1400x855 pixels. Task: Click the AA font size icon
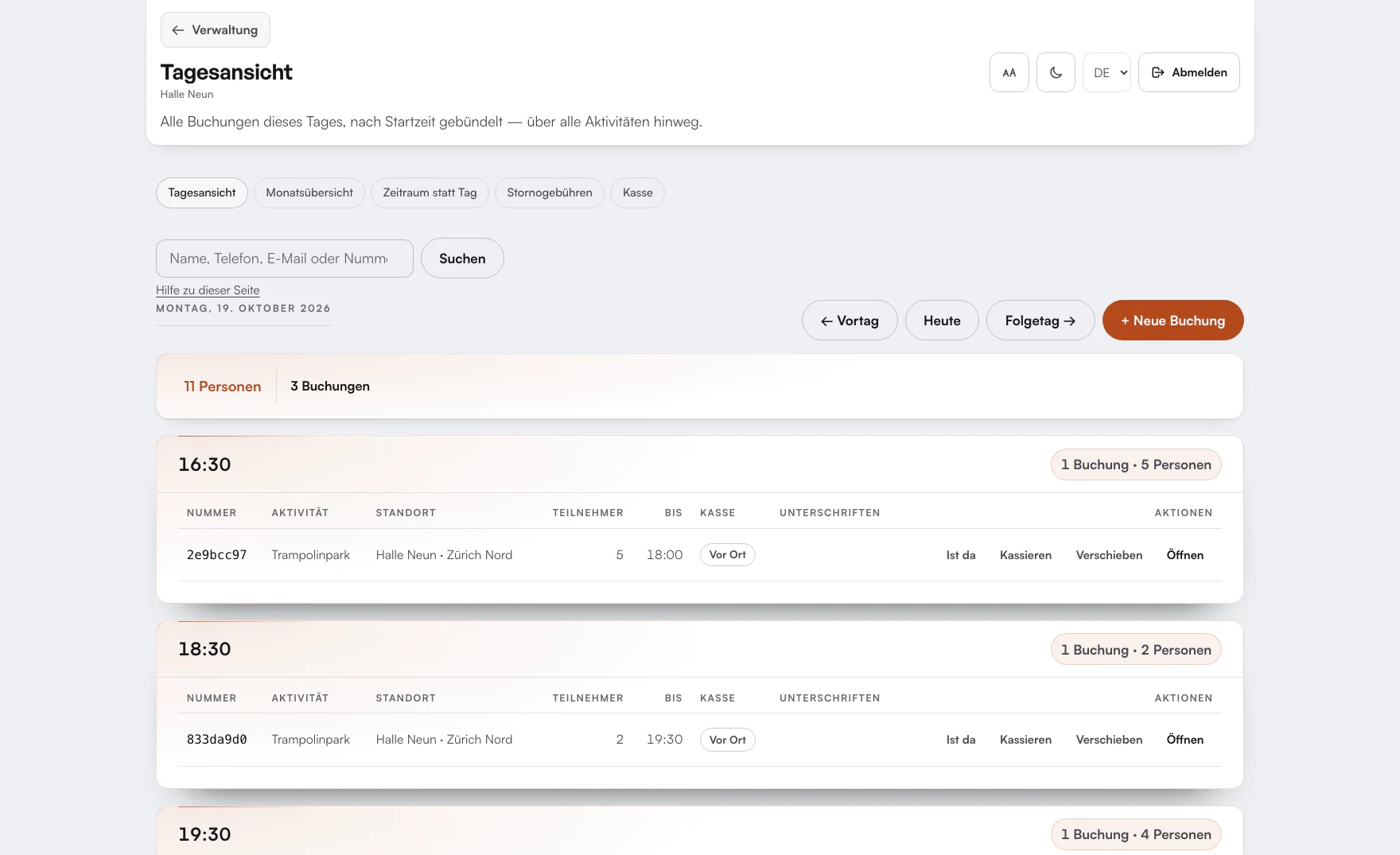(x=1009, y=72)
